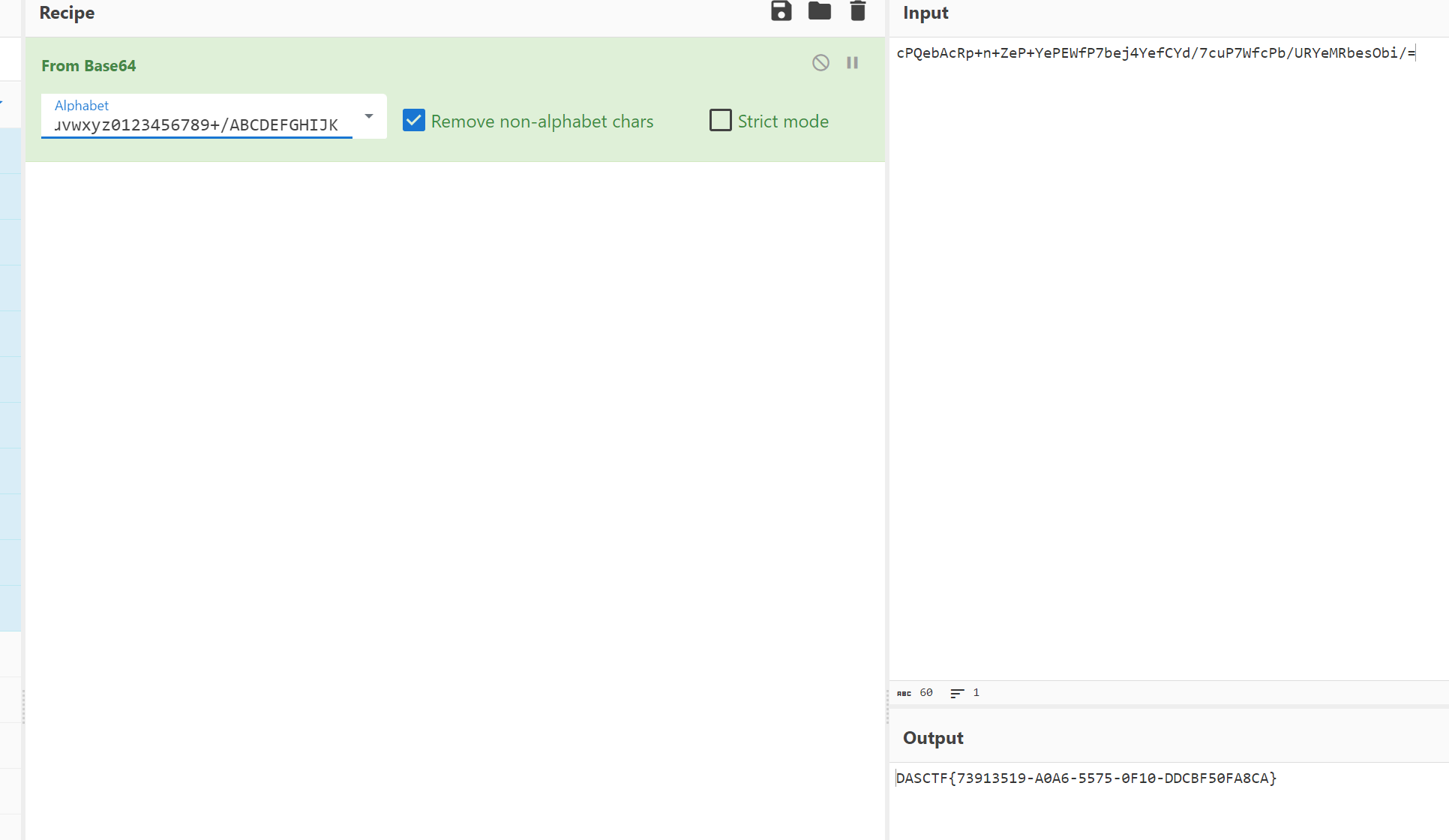
Task: Click the Output pane heading
Action: click(x=932, y=738)
